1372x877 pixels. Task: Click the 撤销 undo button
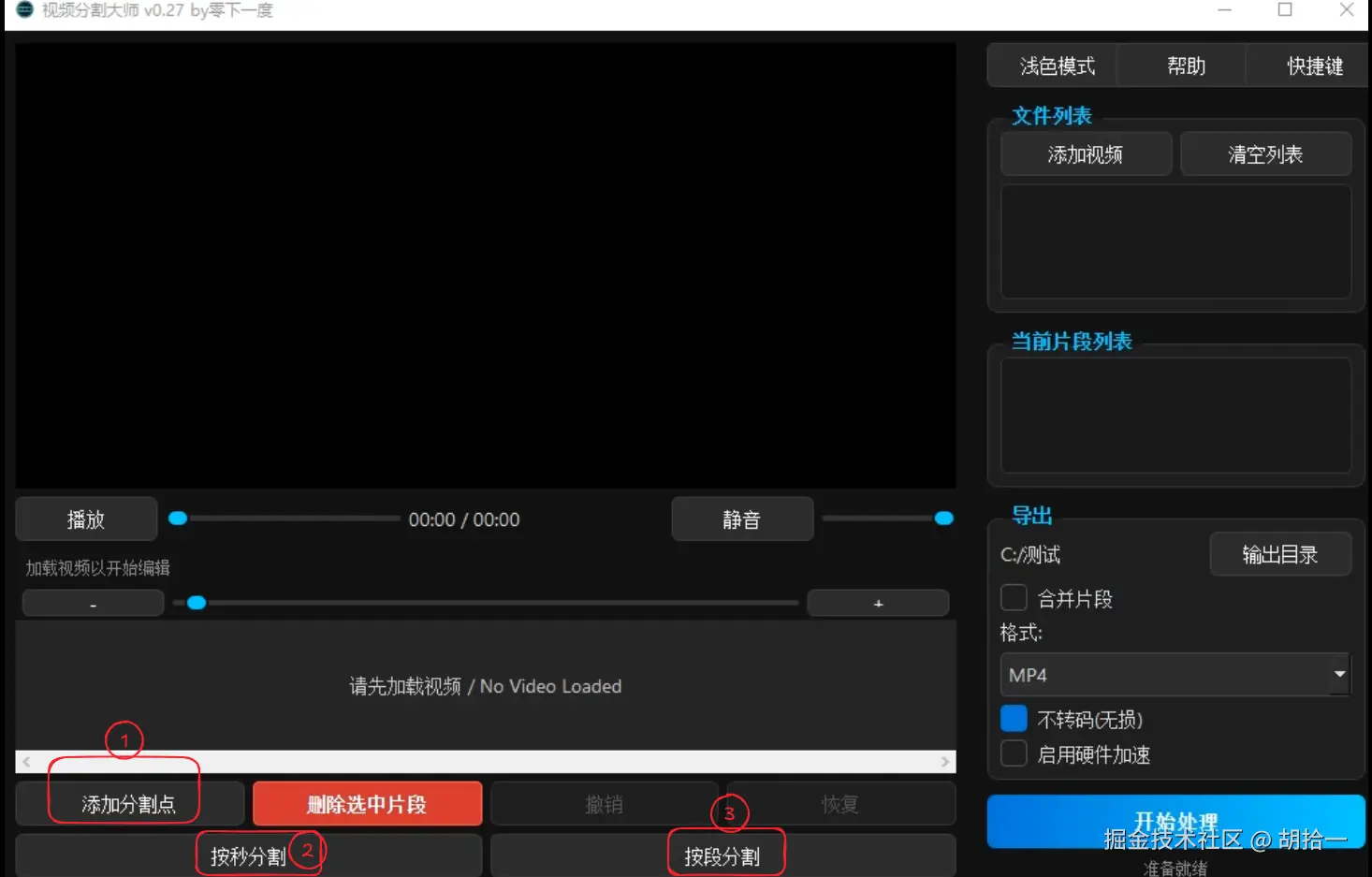[604, 804]
